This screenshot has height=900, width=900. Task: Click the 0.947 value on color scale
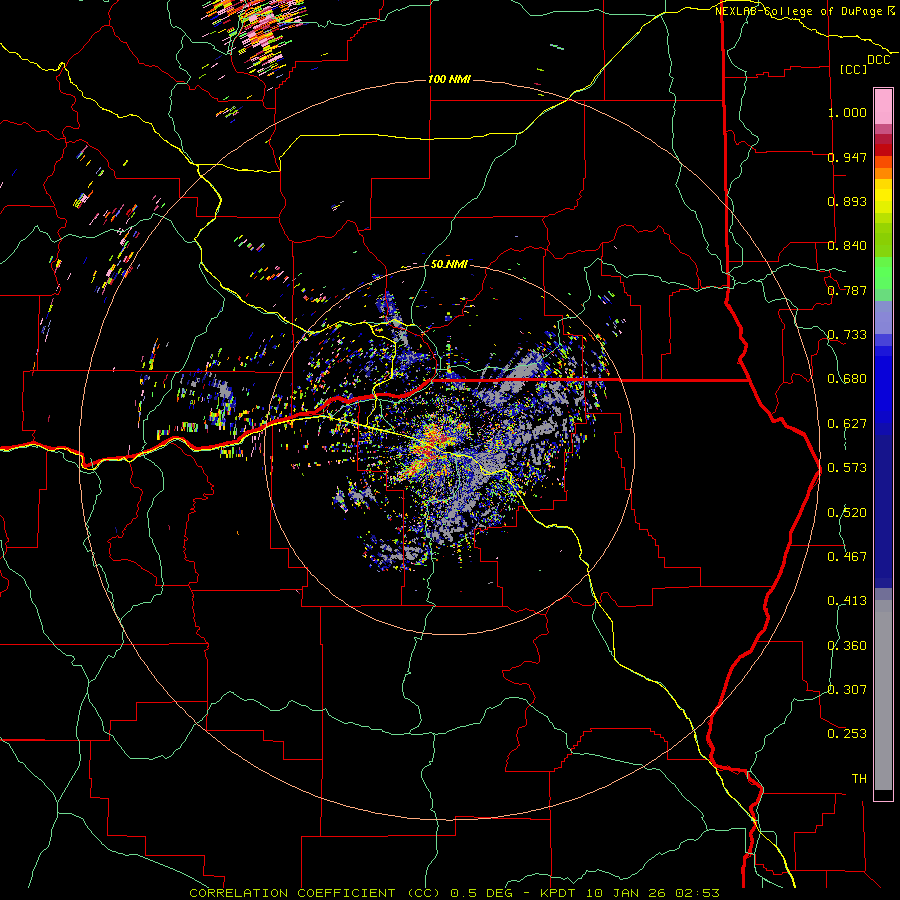coord(847,157)
